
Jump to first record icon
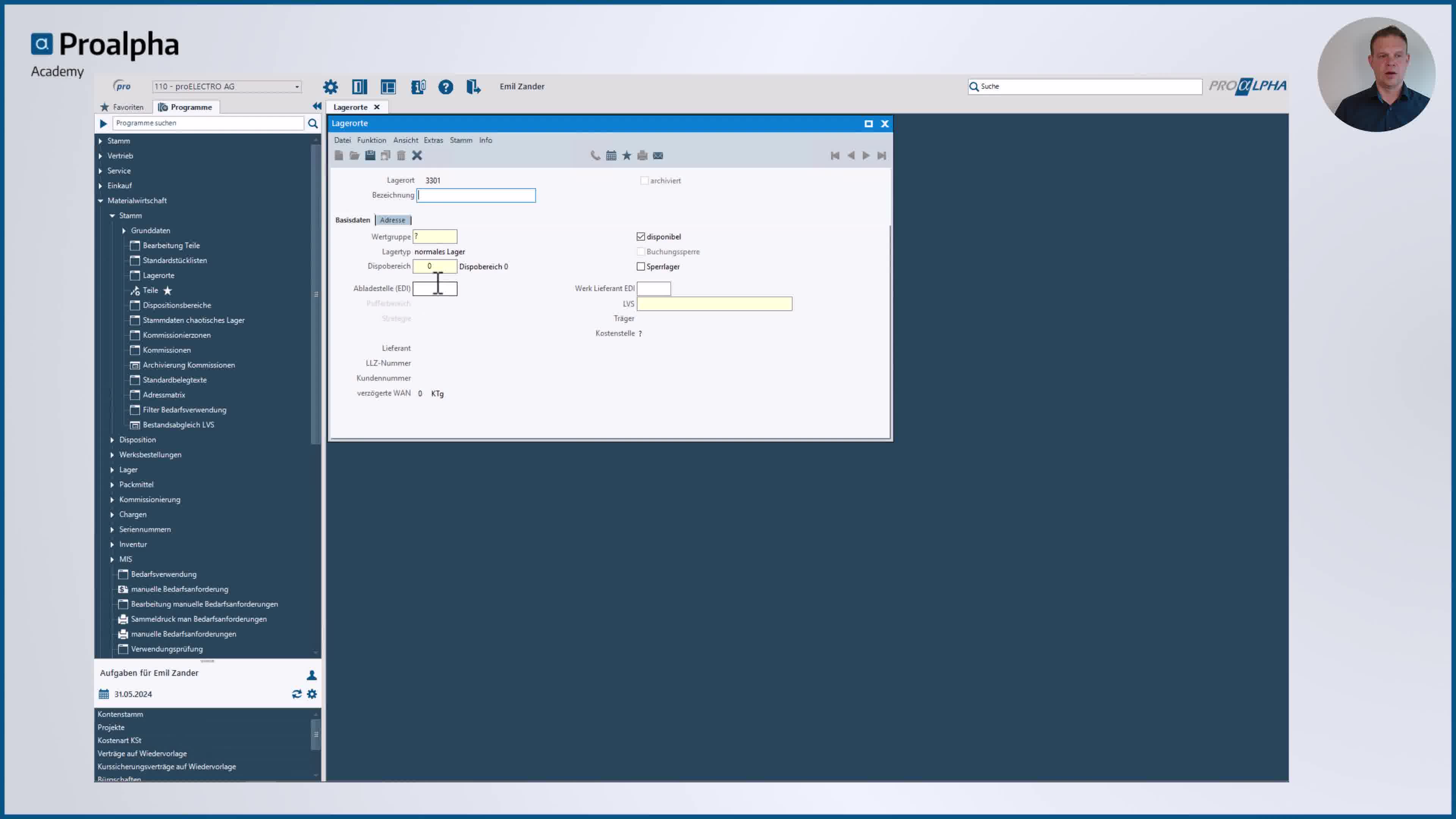pos(835,155)
